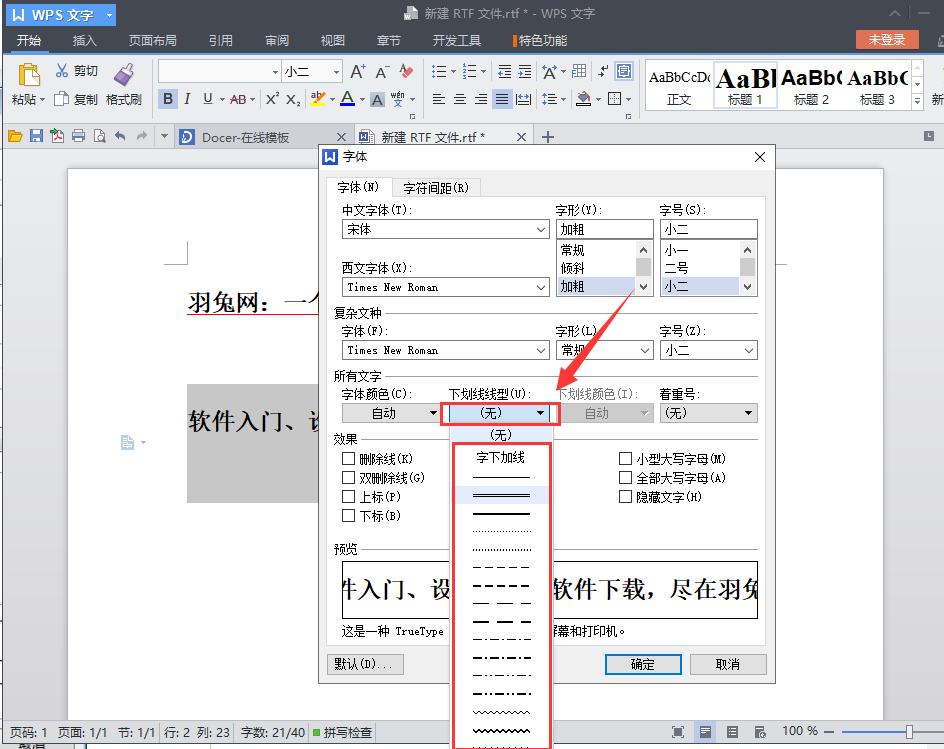The image size is (944, 749).
Task: Open the 审阅 ribbon tab
Action: point(277,40)
